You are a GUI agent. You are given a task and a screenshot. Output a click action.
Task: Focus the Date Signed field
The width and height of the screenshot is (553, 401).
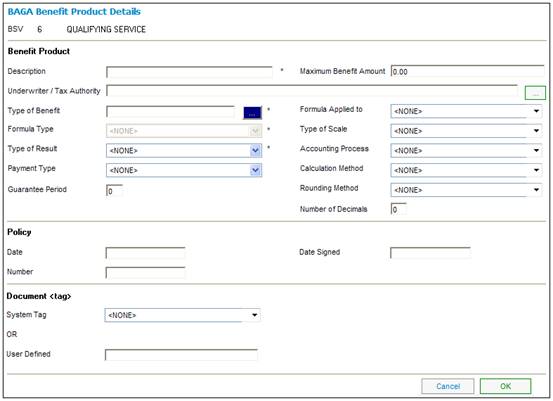point(430,253)
